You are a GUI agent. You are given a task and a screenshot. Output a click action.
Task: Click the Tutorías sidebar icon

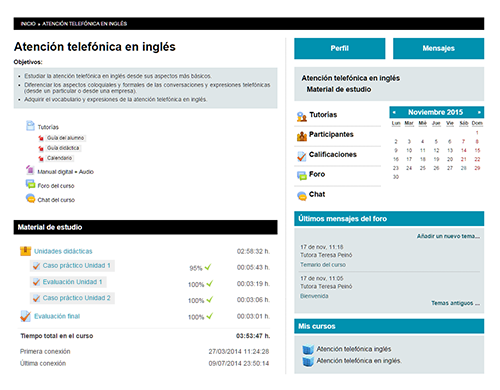click(x=302, y=117)
